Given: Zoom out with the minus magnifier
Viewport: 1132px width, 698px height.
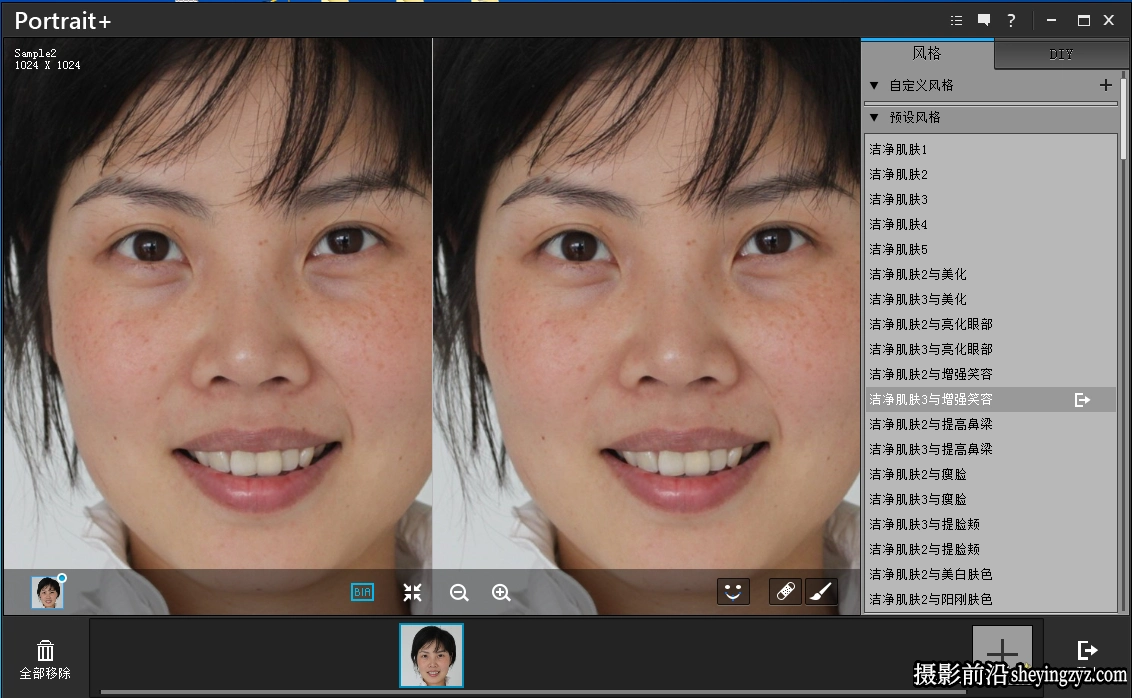Looking at the screenshot, I should tap(459, 593).
